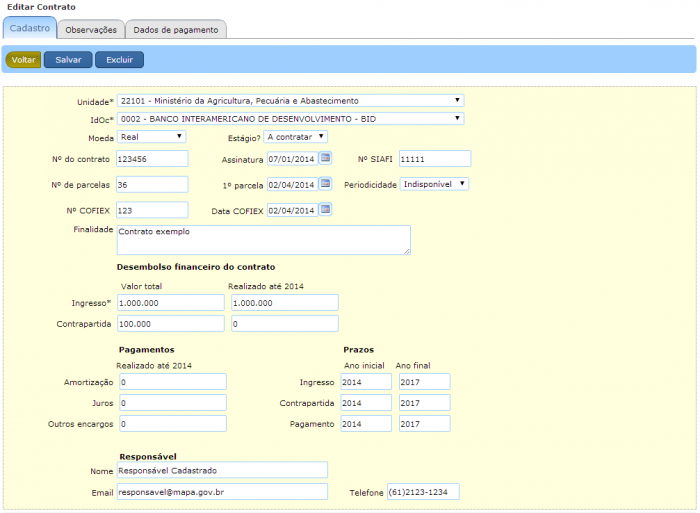Focus the Contrapartida Ano inicial field

366,403
